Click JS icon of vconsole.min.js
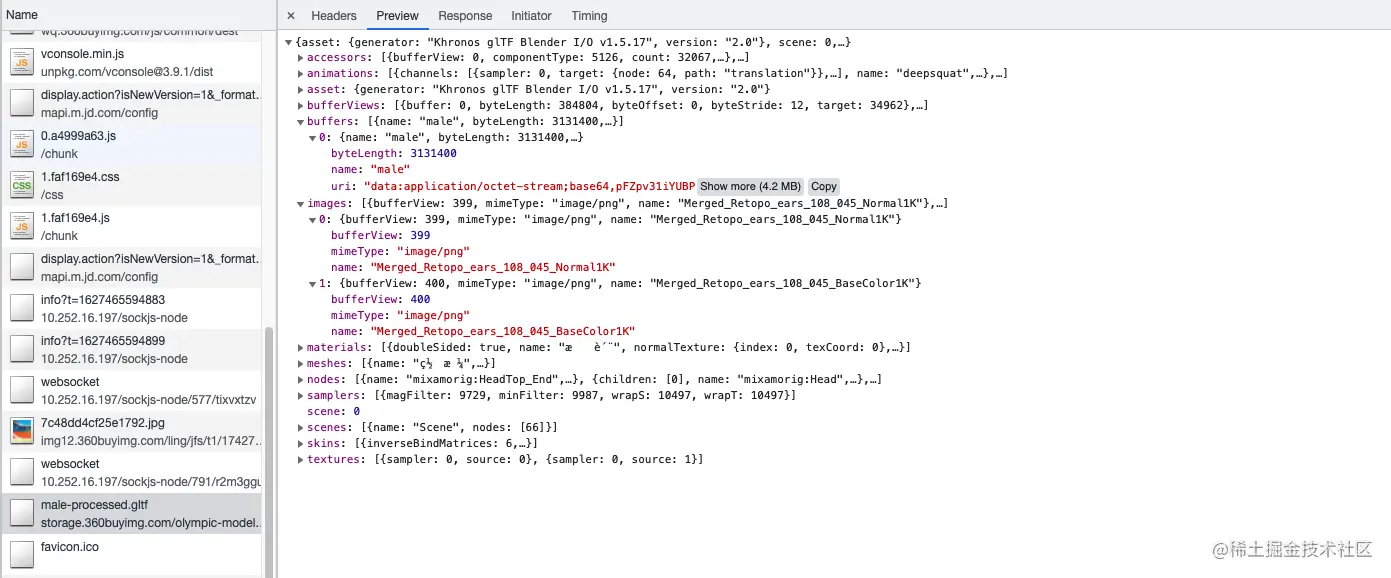This screenshot has width=1391, height=578. tap(21, 62)
